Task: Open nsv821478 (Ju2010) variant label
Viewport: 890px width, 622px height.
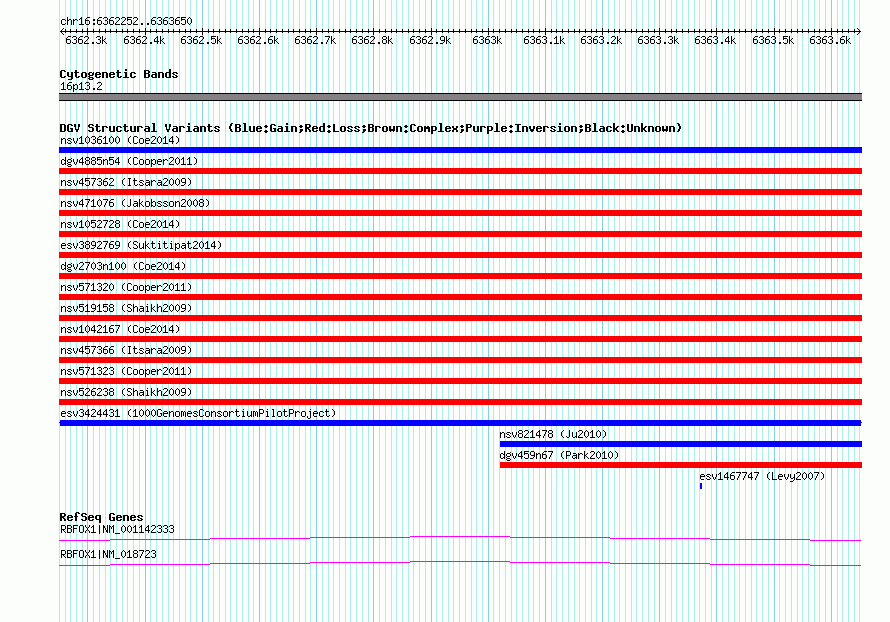Action: point(553,434)
